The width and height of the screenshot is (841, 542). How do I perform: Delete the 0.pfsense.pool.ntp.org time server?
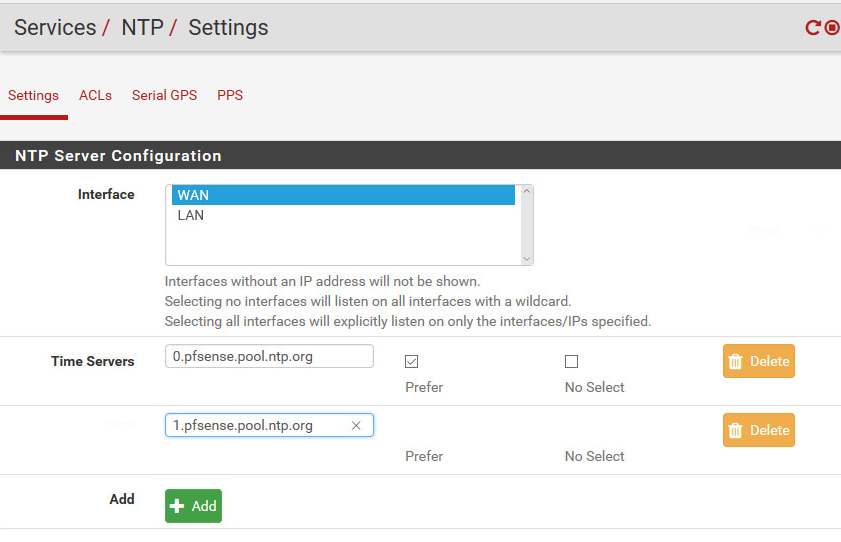coord(758,361)
